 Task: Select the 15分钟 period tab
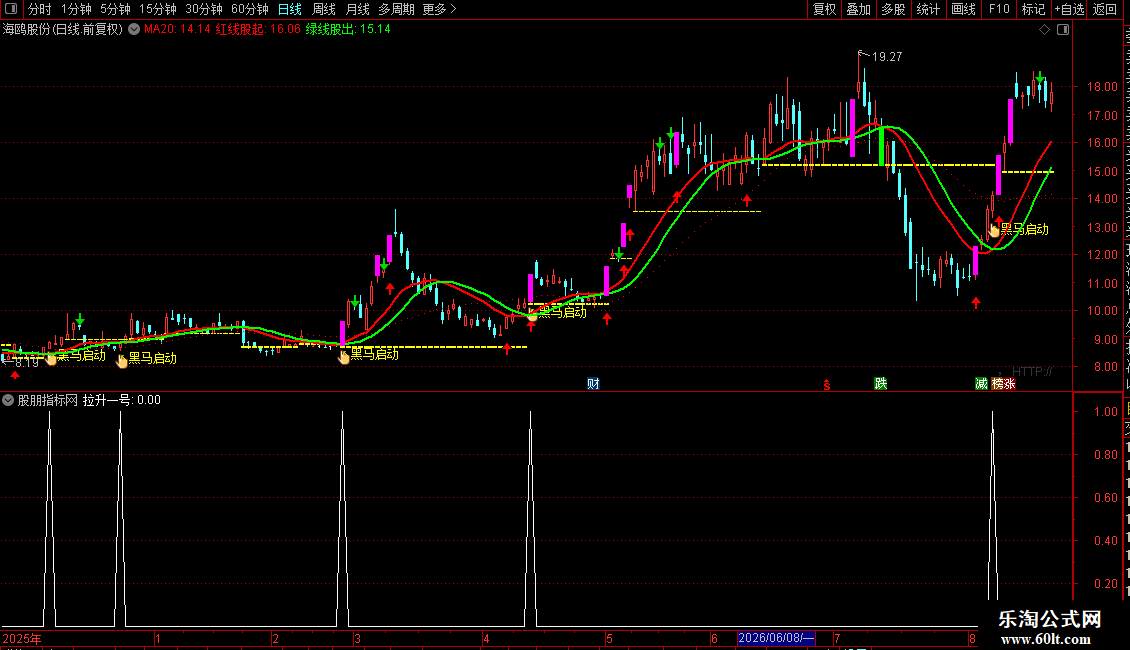[x=158, y=9]
